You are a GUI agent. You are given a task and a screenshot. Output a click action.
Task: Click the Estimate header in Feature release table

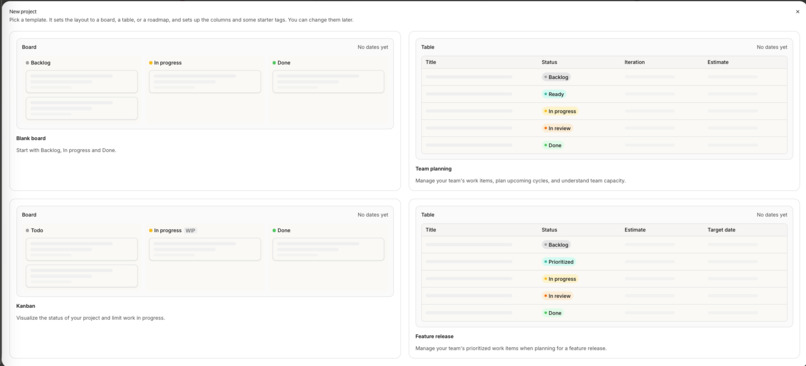click(x=635, y=230)
